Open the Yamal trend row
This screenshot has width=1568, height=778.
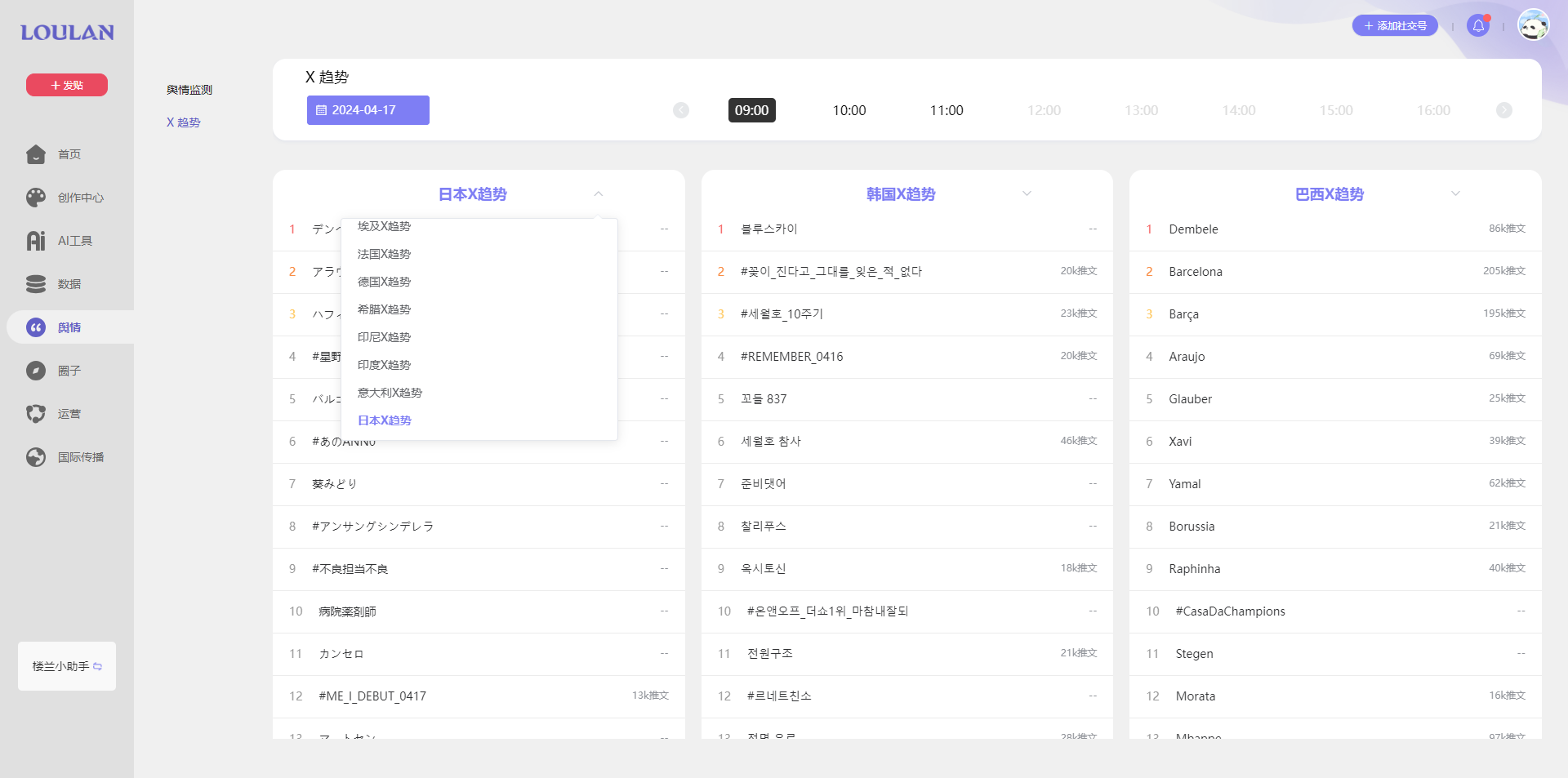(x=1335, y=484)
